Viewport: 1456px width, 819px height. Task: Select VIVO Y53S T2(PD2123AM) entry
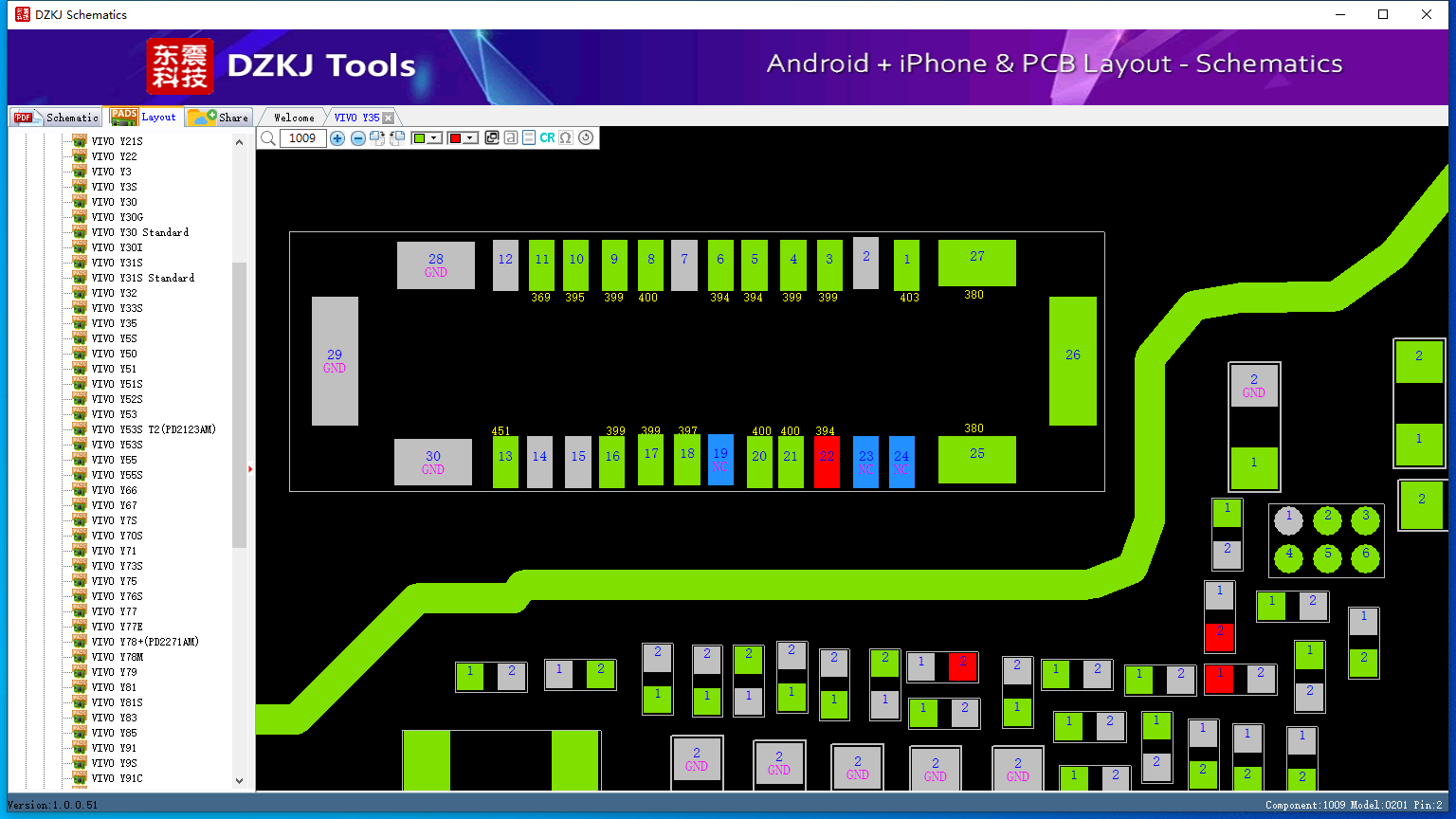tap(154, 429)
